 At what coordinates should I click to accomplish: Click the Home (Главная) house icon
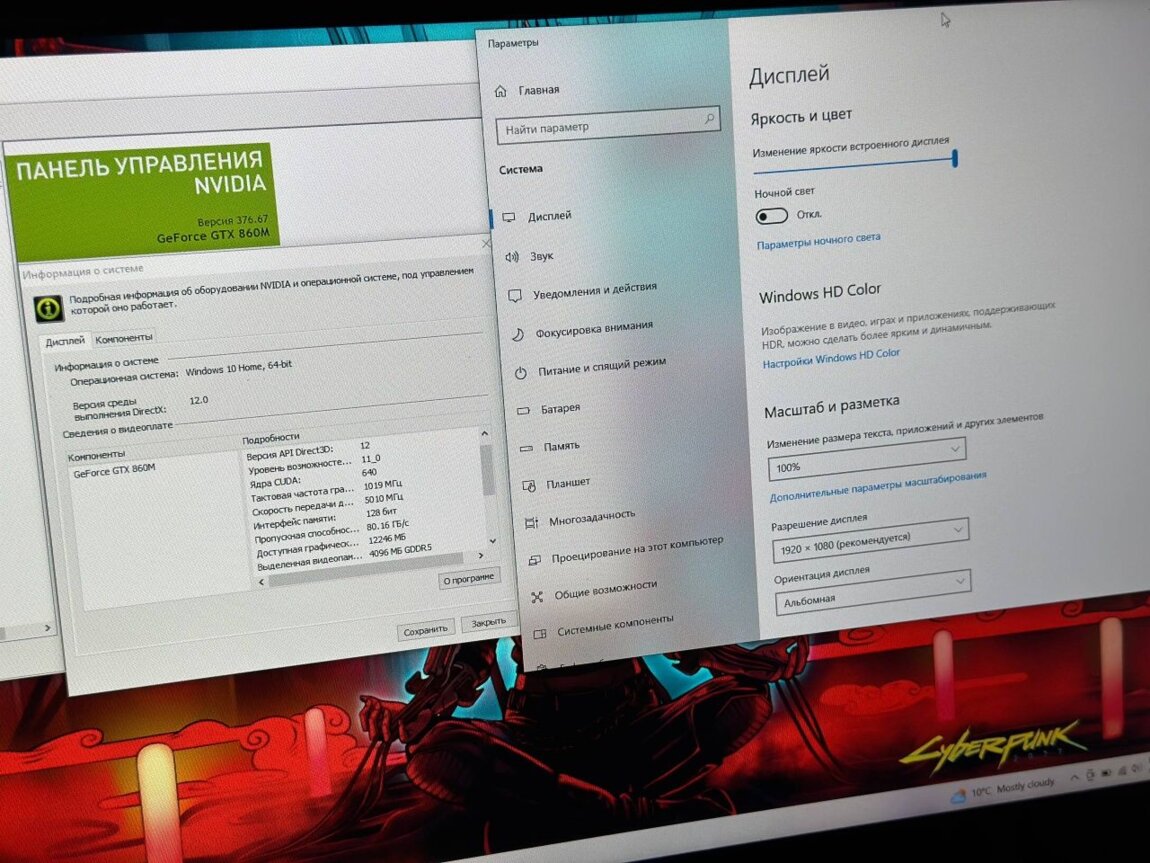(502, 91)
